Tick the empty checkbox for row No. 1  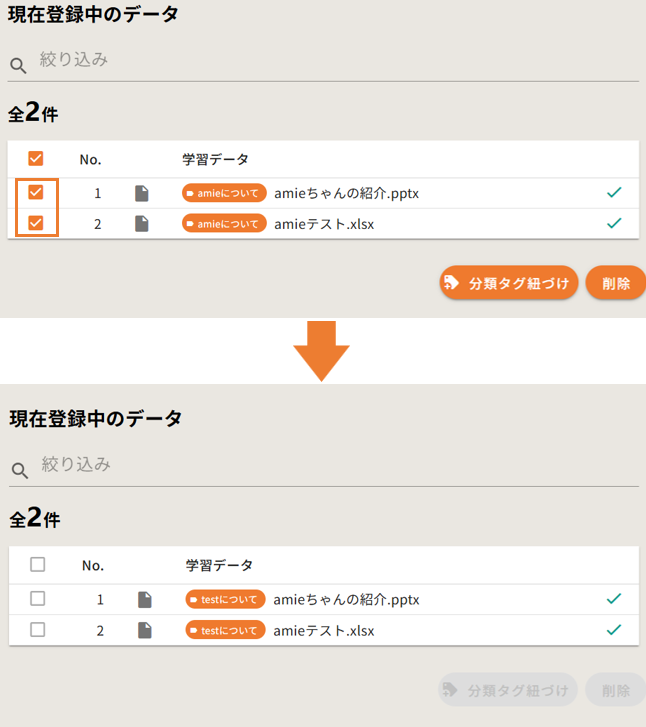point(38,599)
